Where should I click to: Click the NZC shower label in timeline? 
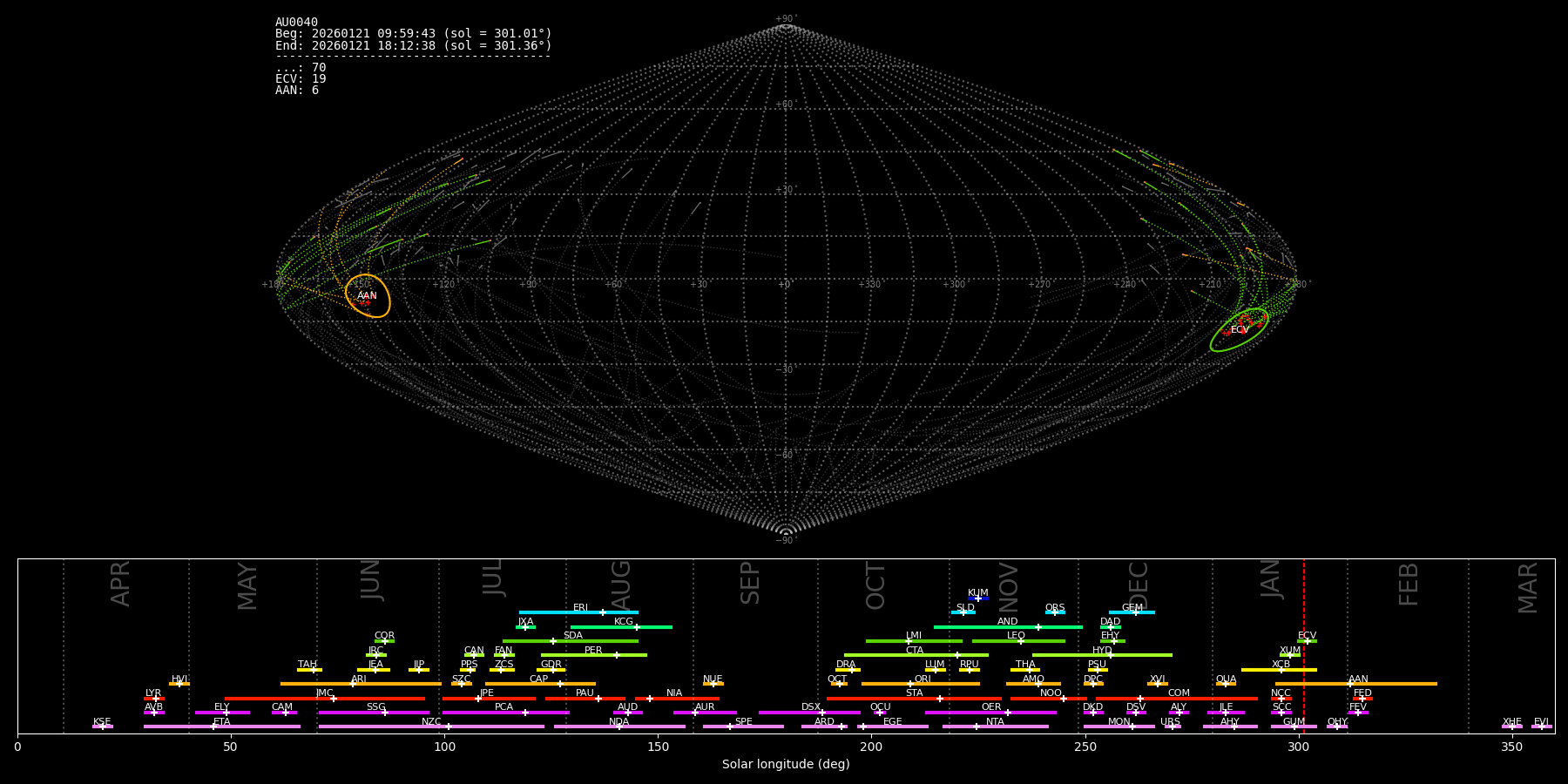(431, 722)
